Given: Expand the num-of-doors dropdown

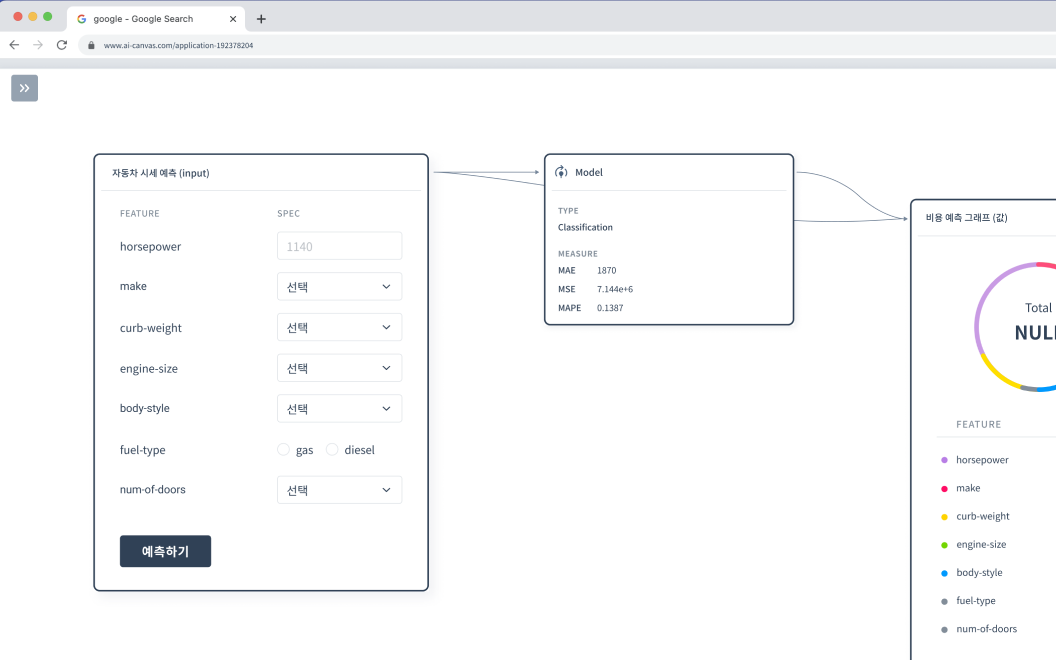Looking at the screenshot, I should (339, 490).
